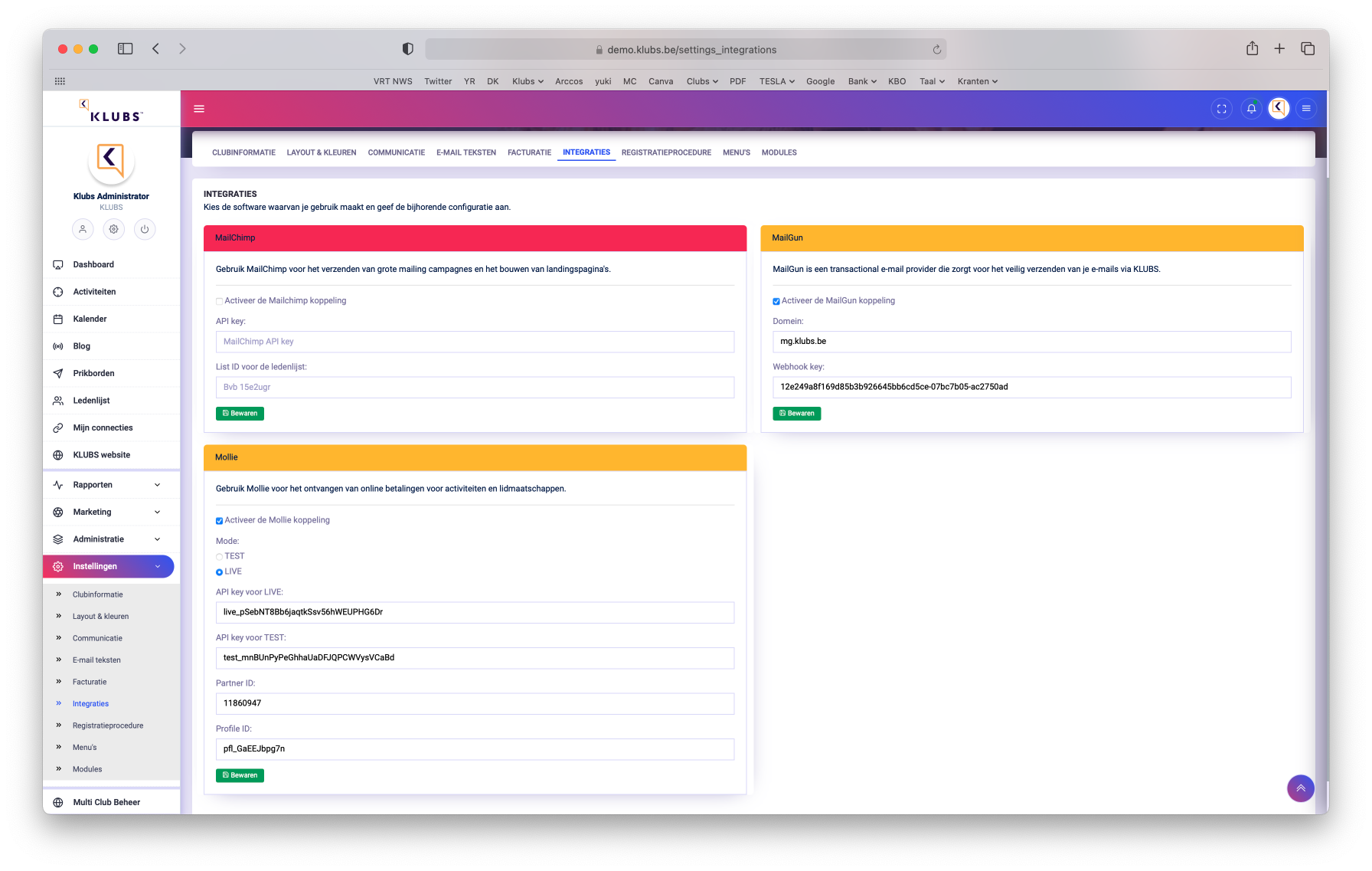Click the profile person icon under Klubs Administrator
Screen dimensions: 1372x871
[x=83, y=229]
